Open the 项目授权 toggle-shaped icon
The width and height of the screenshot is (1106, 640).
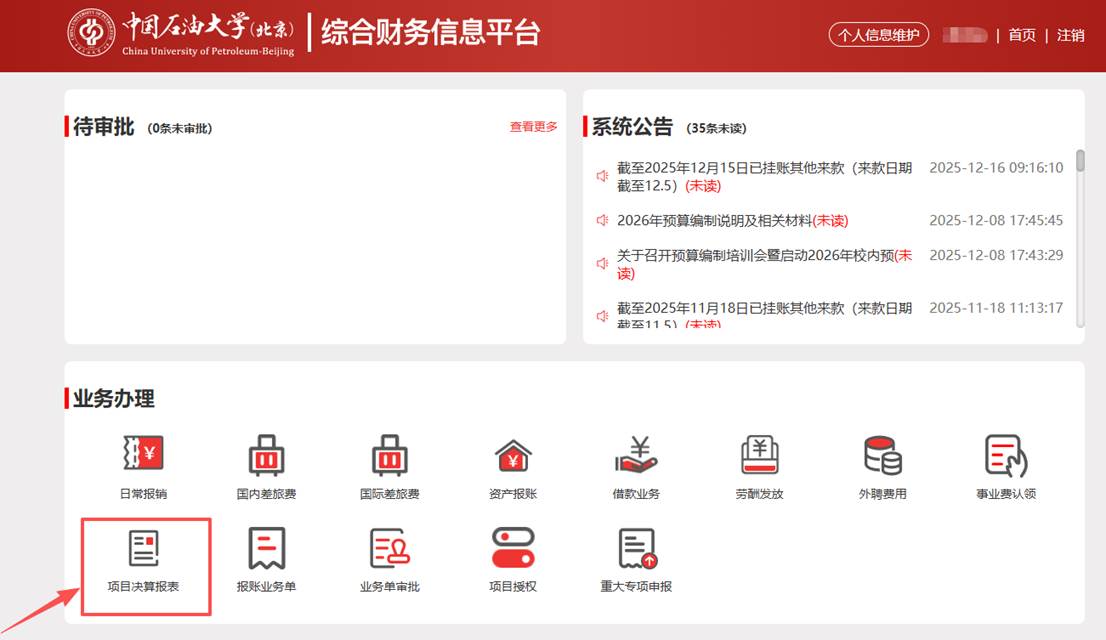click(513, 550)
